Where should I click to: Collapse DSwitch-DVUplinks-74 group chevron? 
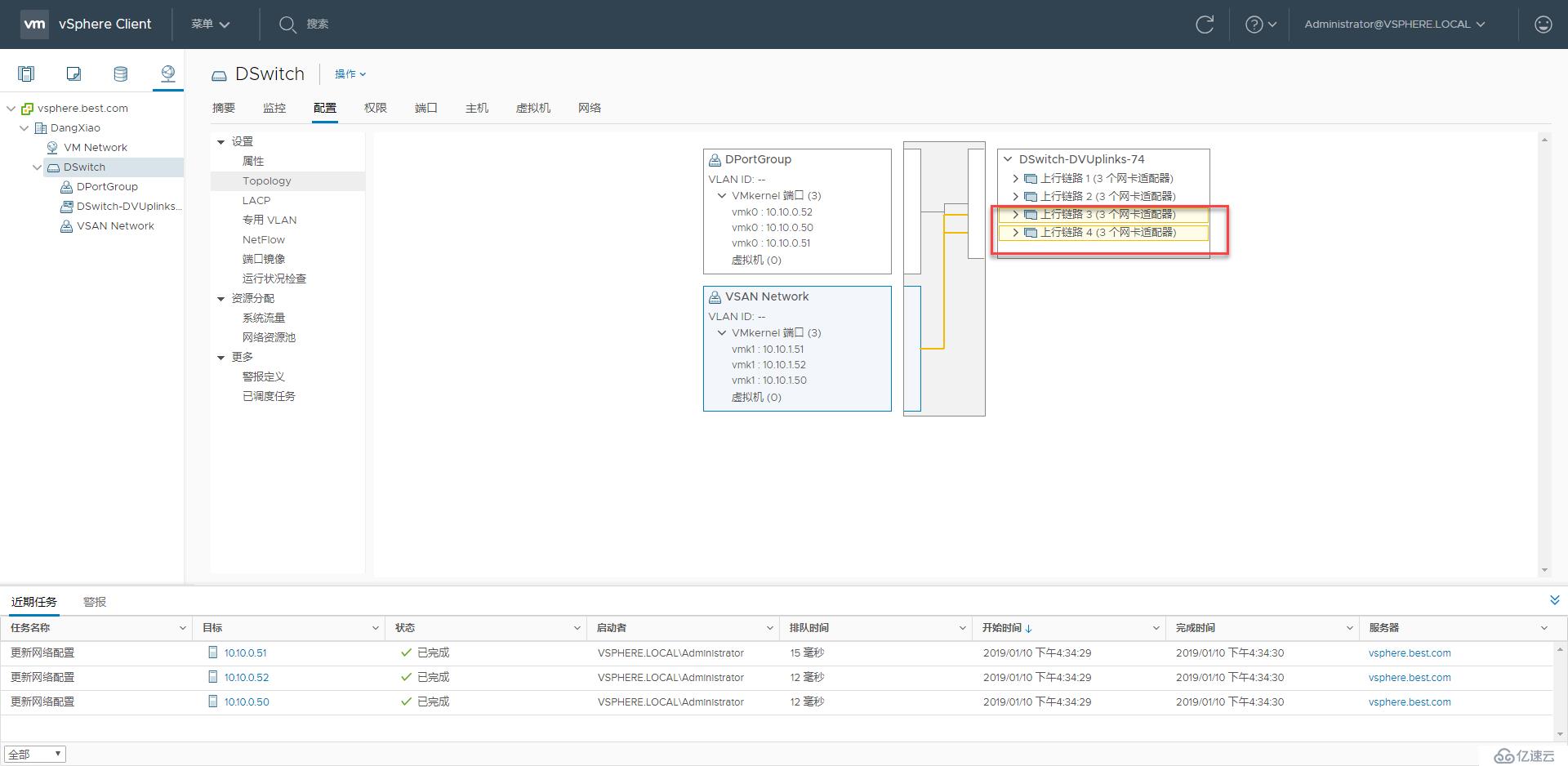click(x=1008, y=159)
